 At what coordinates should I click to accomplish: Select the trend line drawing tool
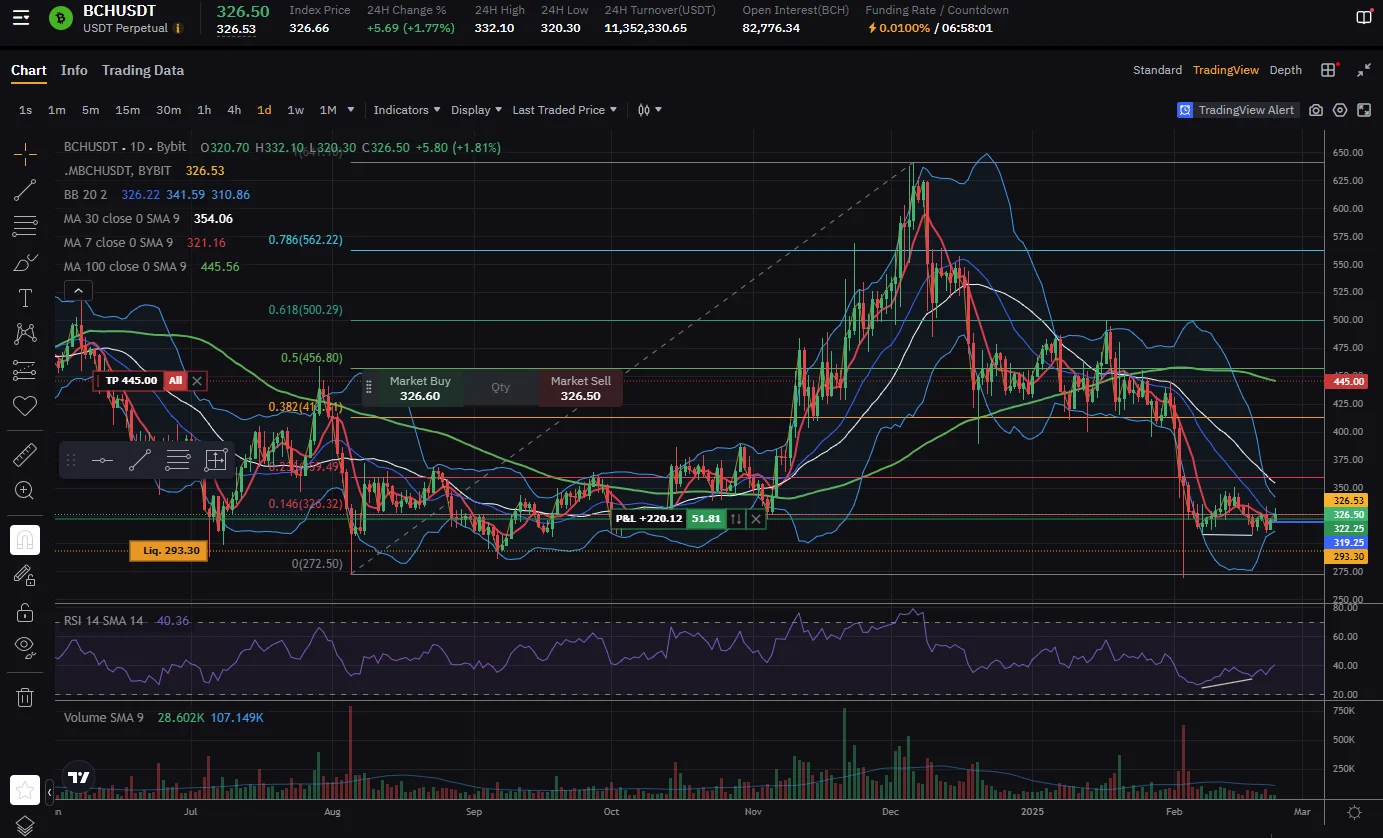25,190
